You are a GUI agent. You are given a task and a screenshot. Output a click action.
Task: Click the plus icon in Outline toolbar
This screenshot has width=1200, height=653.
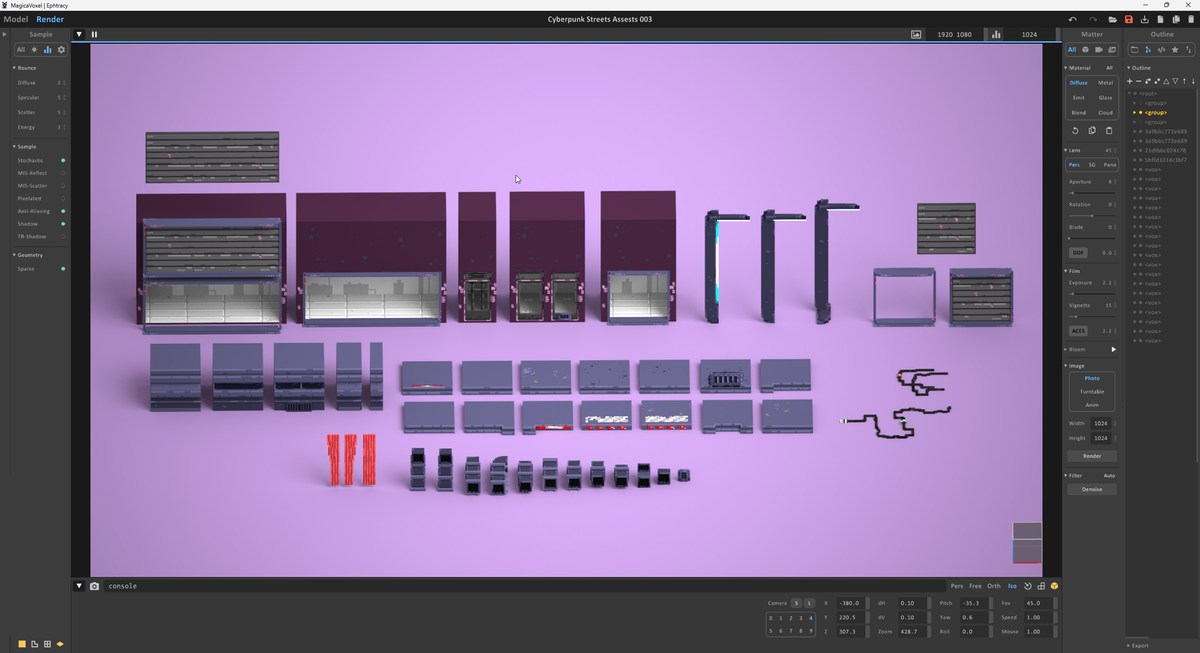point(1130,81)
